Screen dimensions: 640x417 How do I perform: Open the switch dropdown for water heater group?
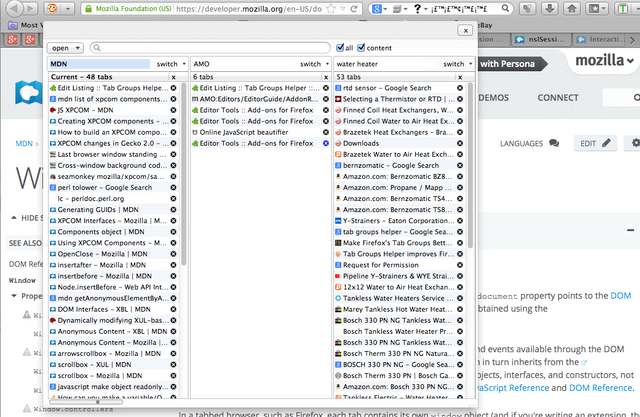point(458,64)
